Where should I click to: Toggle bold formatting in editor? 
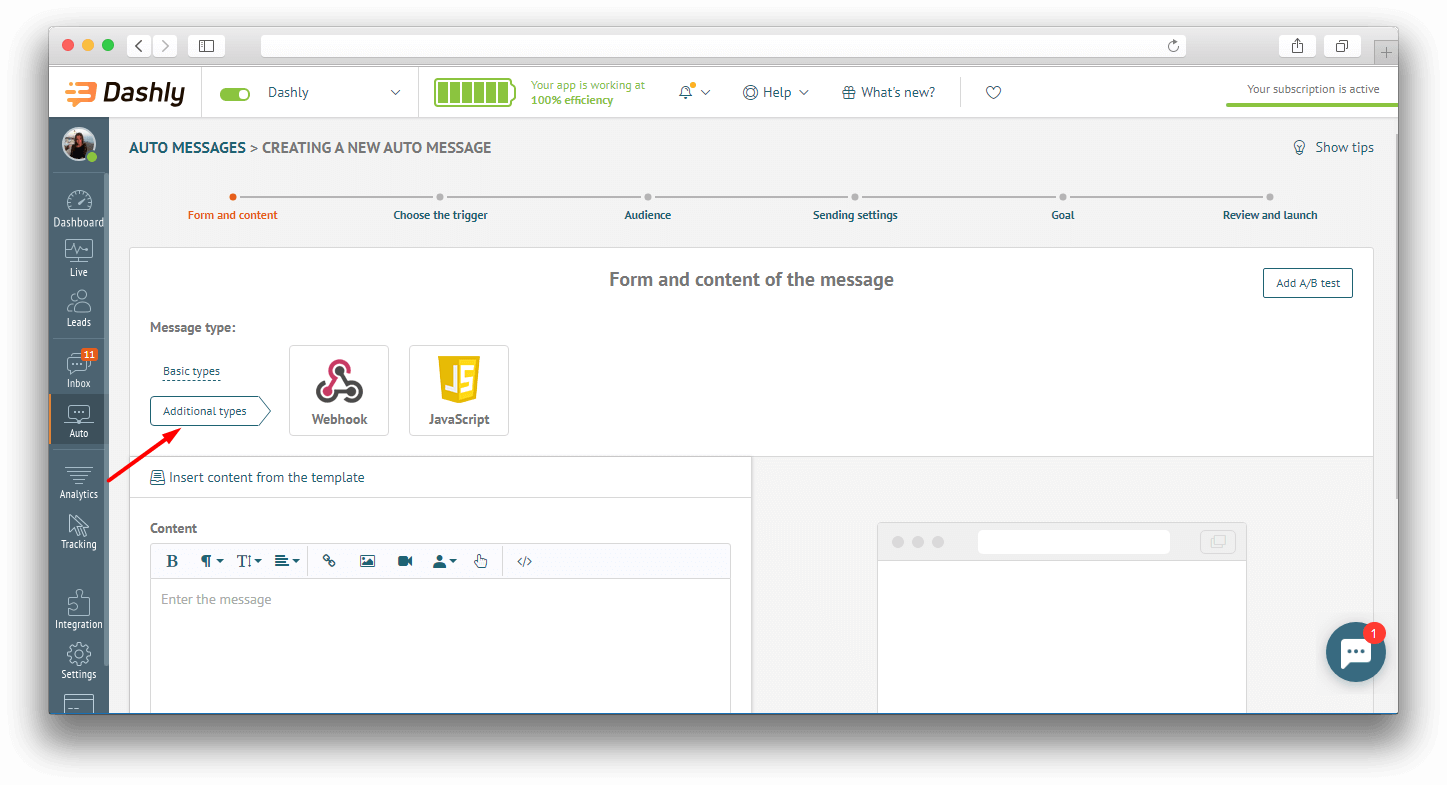point(172,561)
